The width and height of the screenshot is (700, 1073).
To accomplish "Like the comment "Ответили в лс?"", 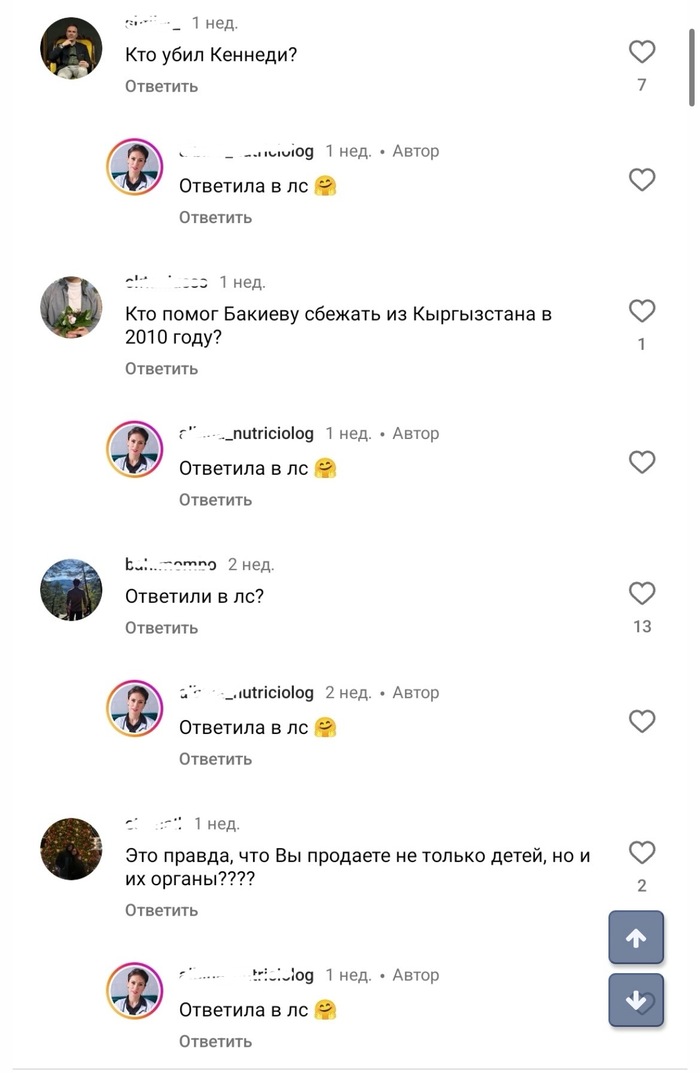I will pyautogui.click(x=641, y=594).
